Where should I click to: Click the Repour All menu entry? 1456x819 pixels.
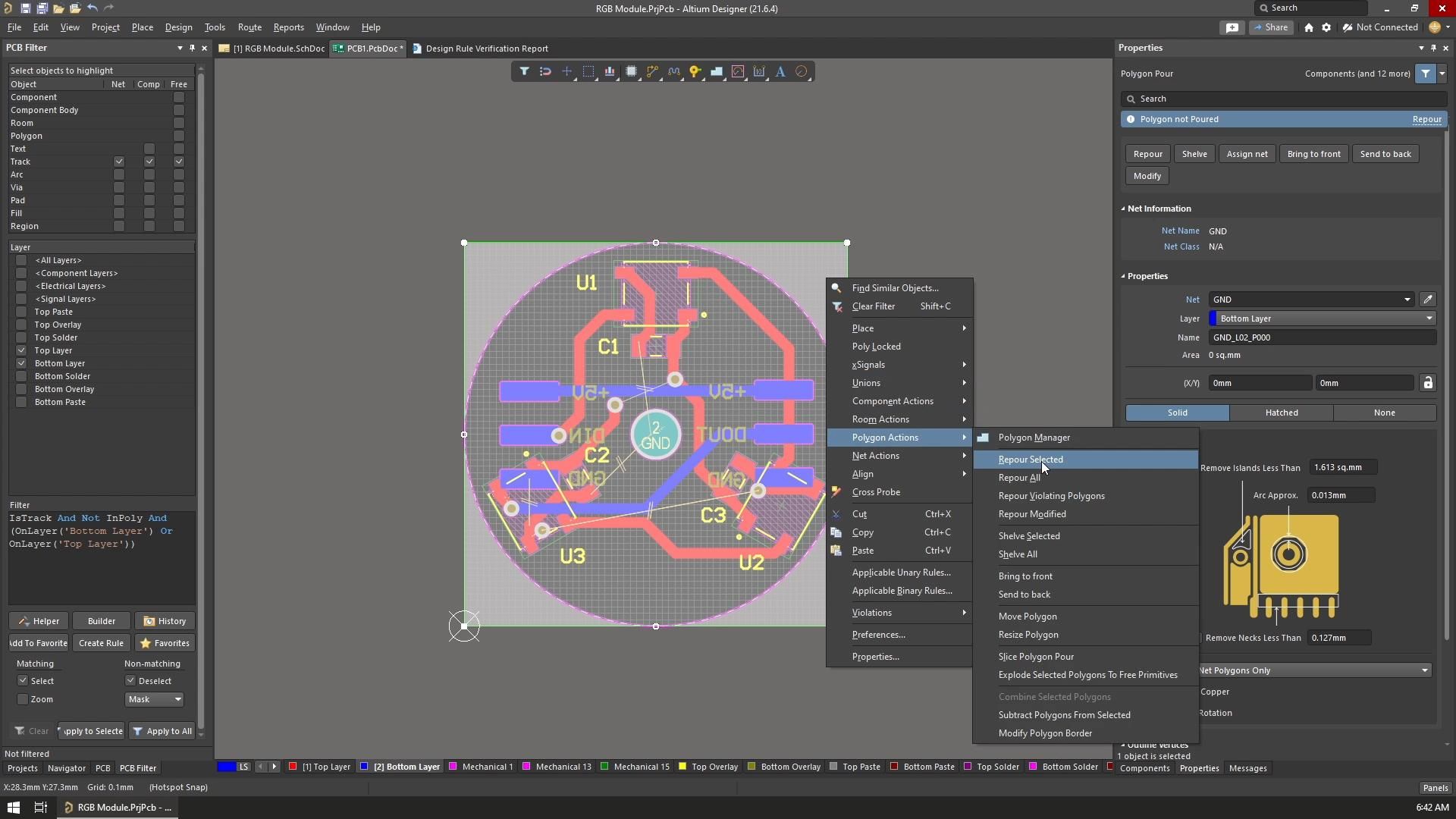(1019, 478)
